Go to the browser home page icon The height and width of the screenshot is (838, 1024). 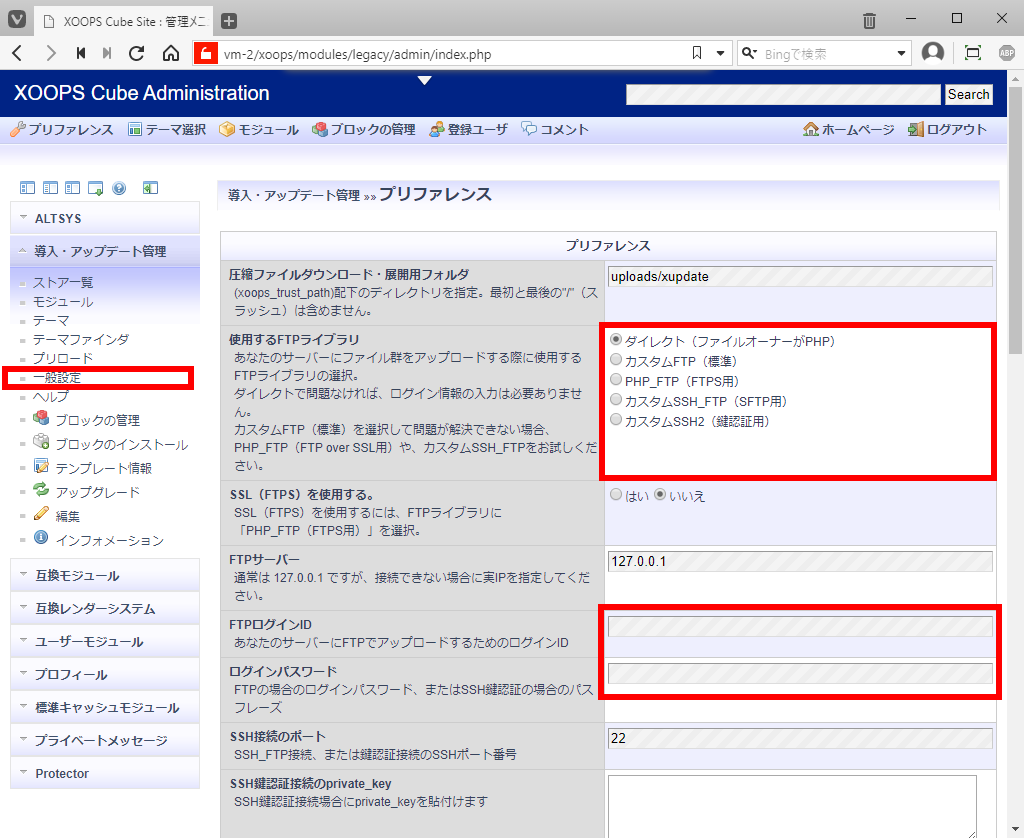tap(170, 54)
